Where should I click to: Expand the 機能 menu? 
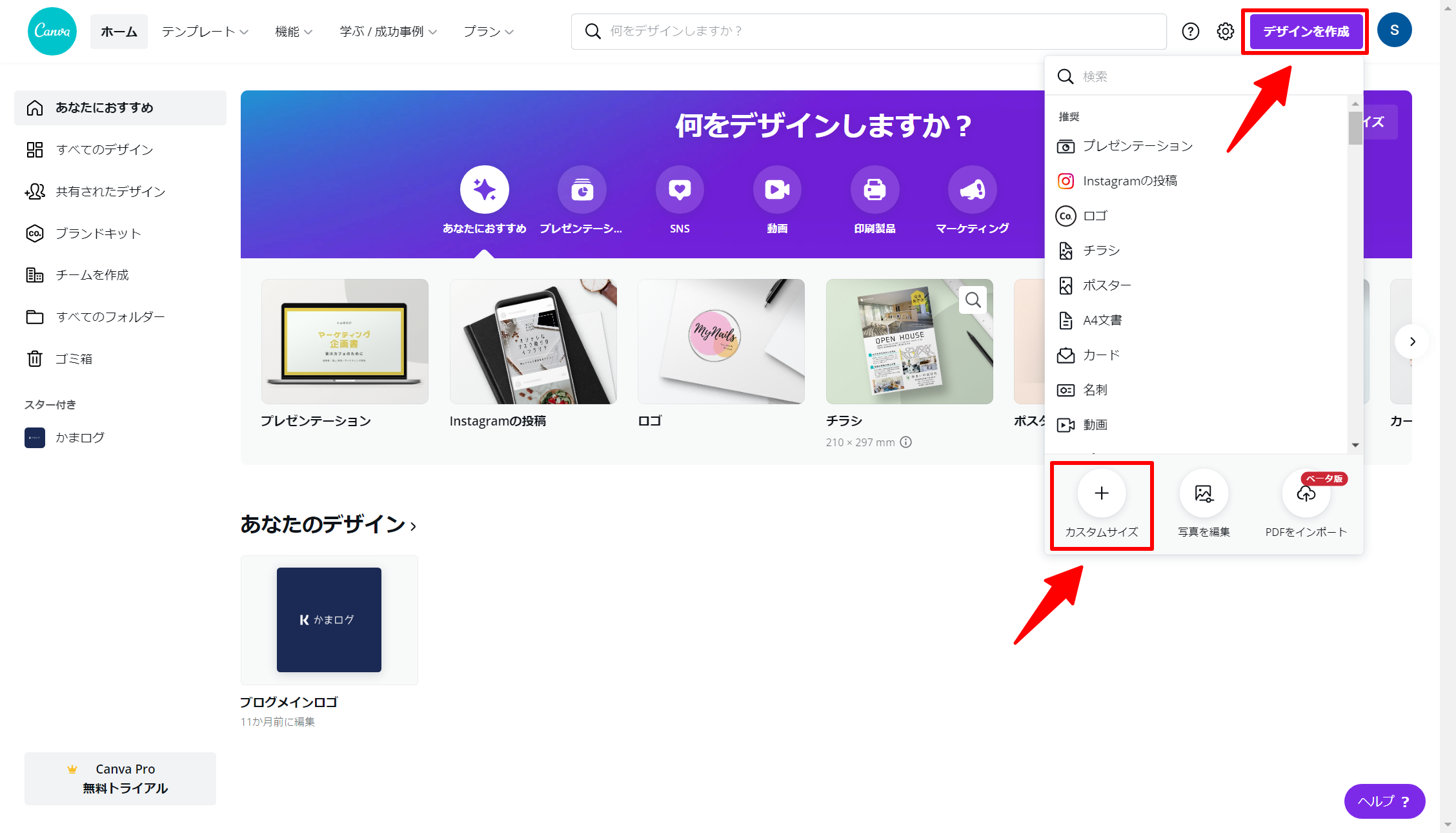pos(294,32)
